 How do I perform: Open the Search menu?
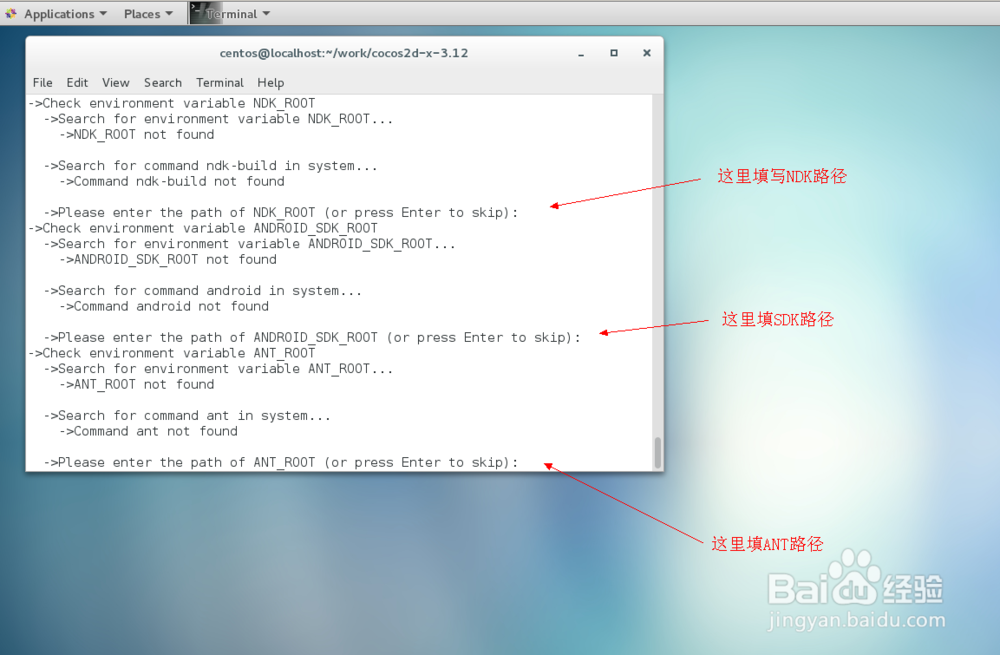[x=162, y=82]
